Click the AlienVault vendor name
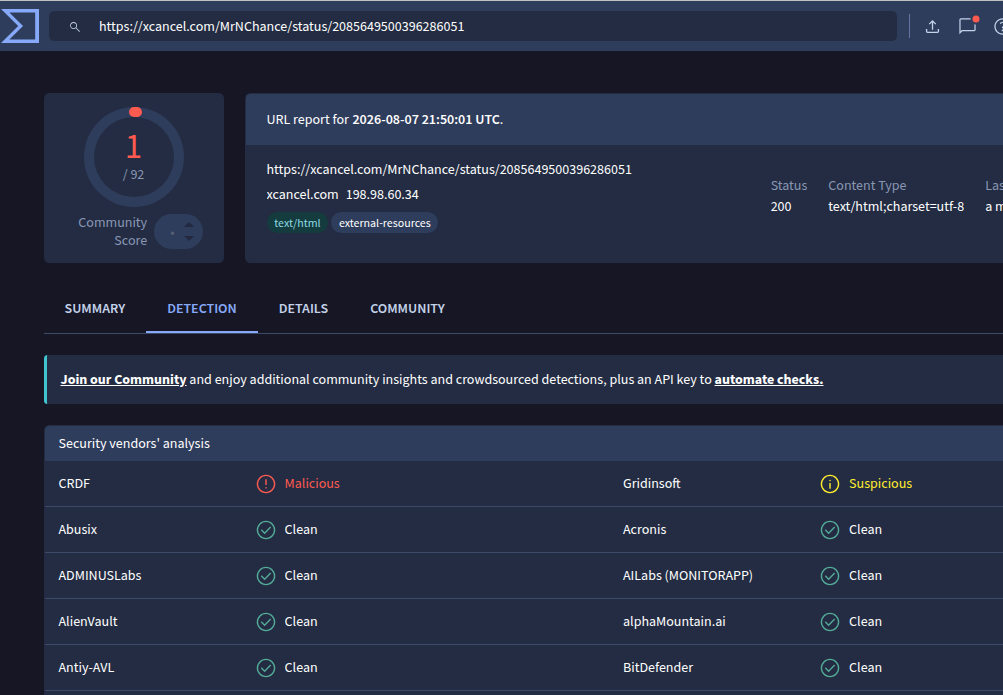 [88, 622]
